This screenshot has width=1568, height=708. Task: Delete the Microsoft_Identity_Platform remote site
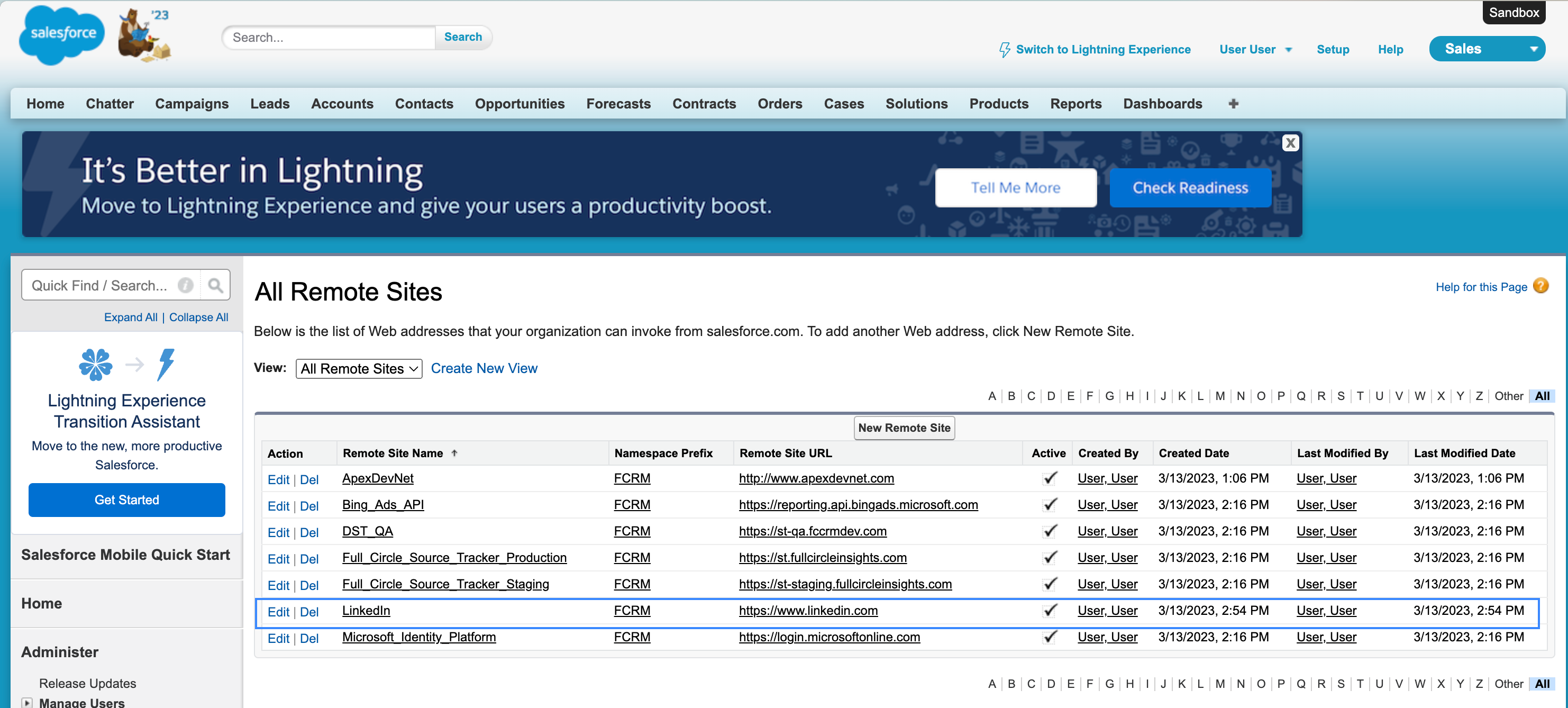coord(309,639)
